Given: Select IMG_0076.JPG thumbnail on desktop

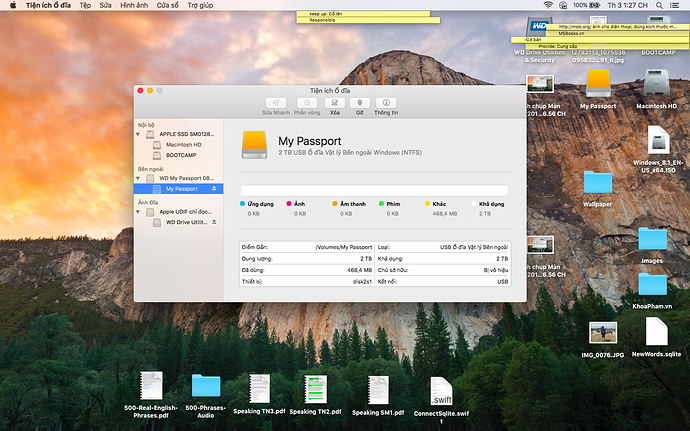Looking at the screenshot, I should (x=603, y=333).
